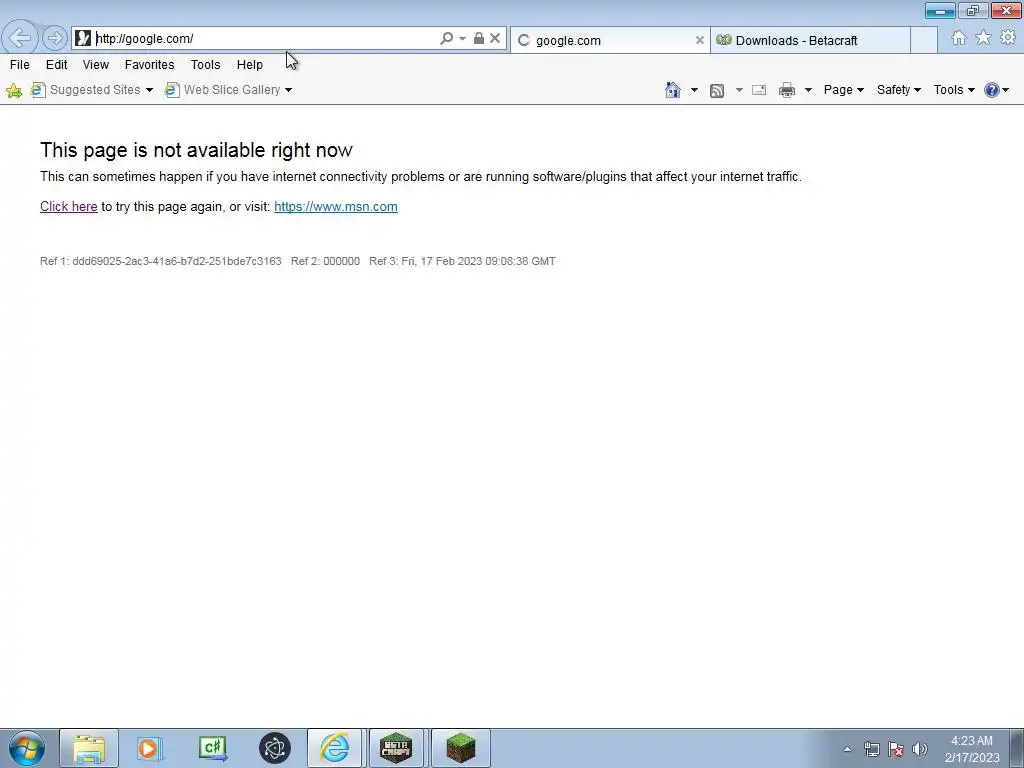Open the Edit menu
The height and width of the screenshot is (768, 1024).
[56, 65]
